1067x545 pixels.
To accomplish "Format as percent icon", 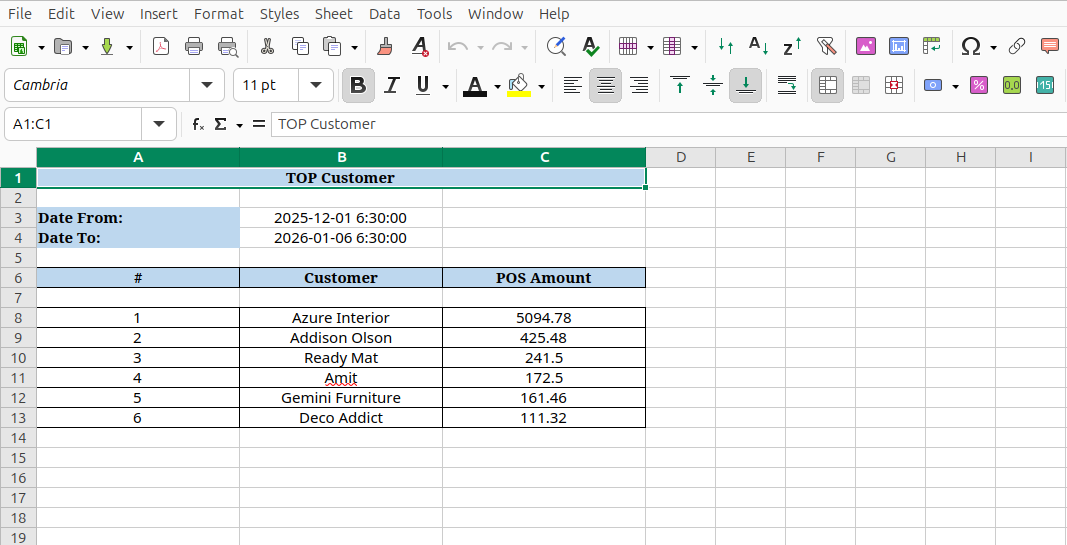I will coord(979,85).
